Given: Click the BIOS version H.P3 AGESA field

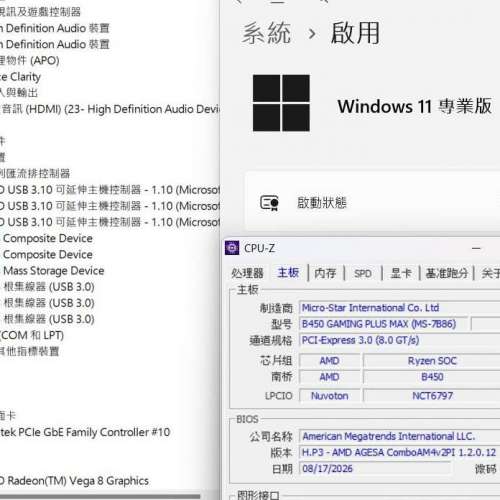Looking at the screenshot, I should (399, 452).
